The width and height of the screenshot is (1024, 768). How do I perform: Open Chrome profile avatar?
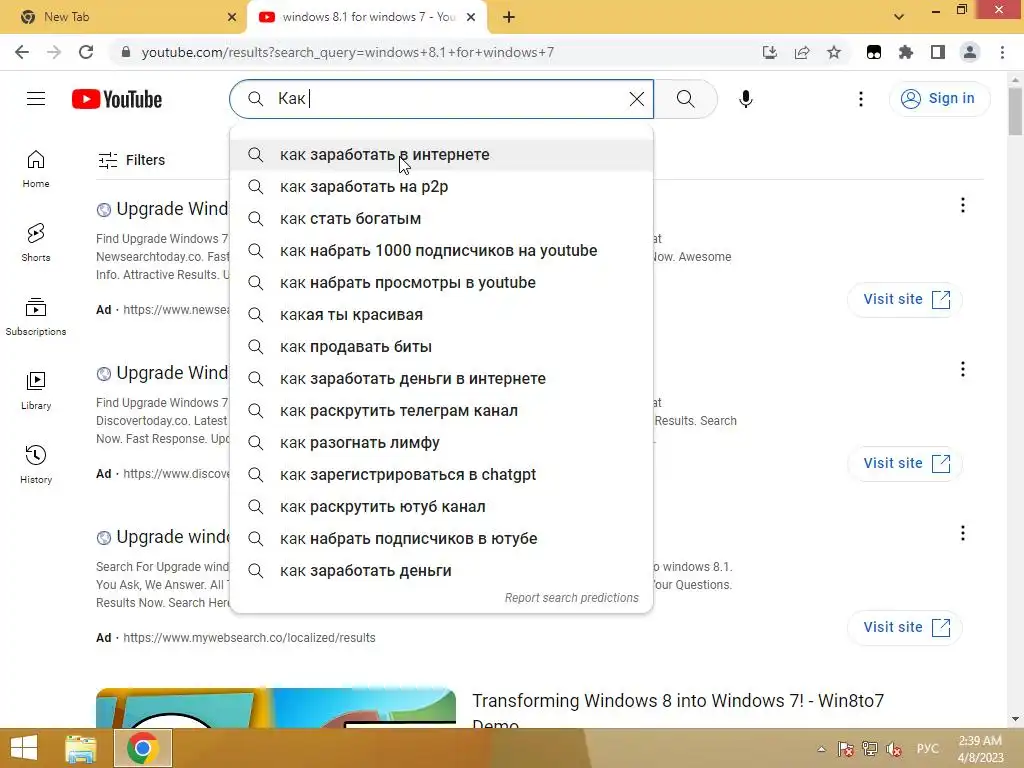970,52
